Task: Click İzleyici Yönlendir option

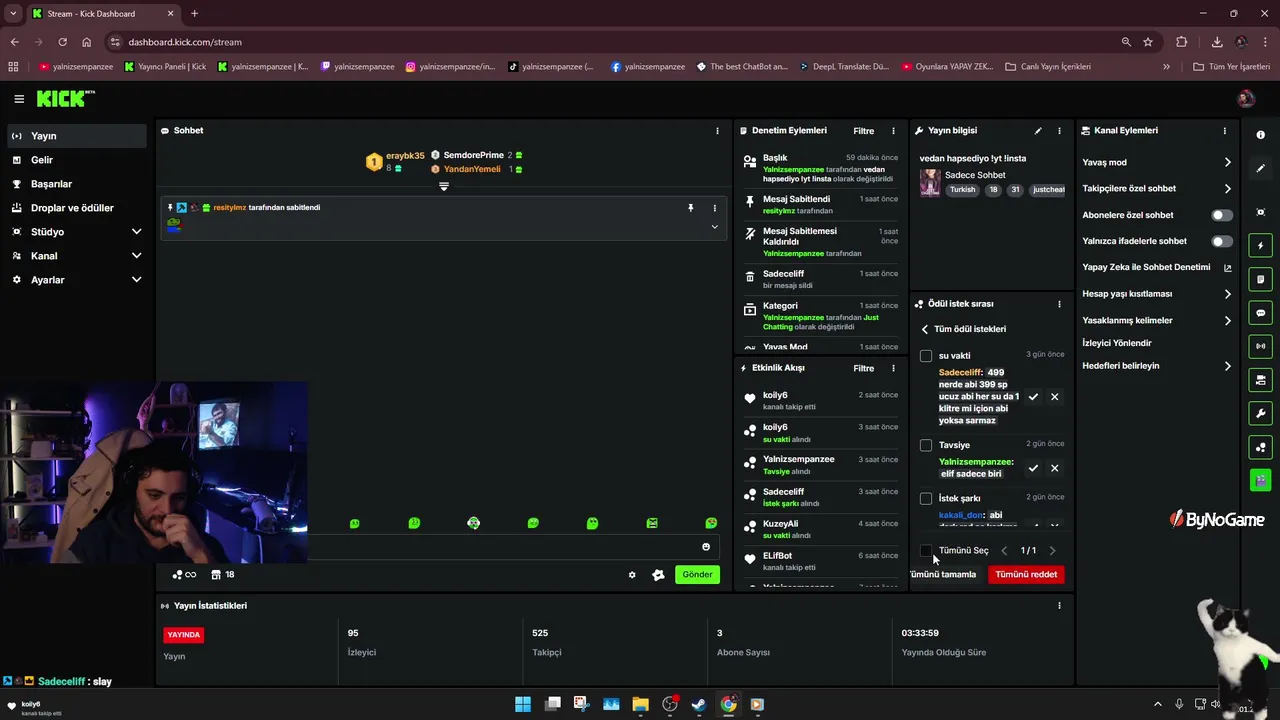Action: [x=1117, y=343]
